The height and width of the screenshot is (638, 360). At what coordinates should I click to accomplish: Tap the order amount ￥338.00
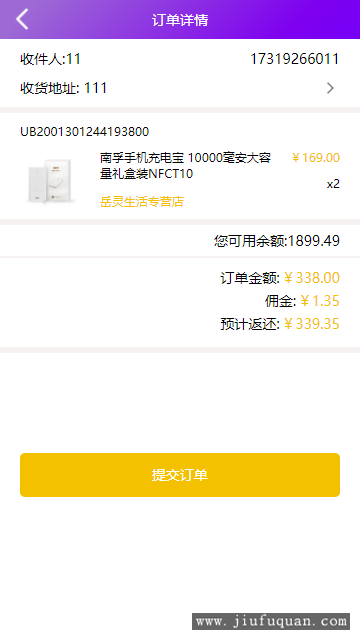point(312,278)
